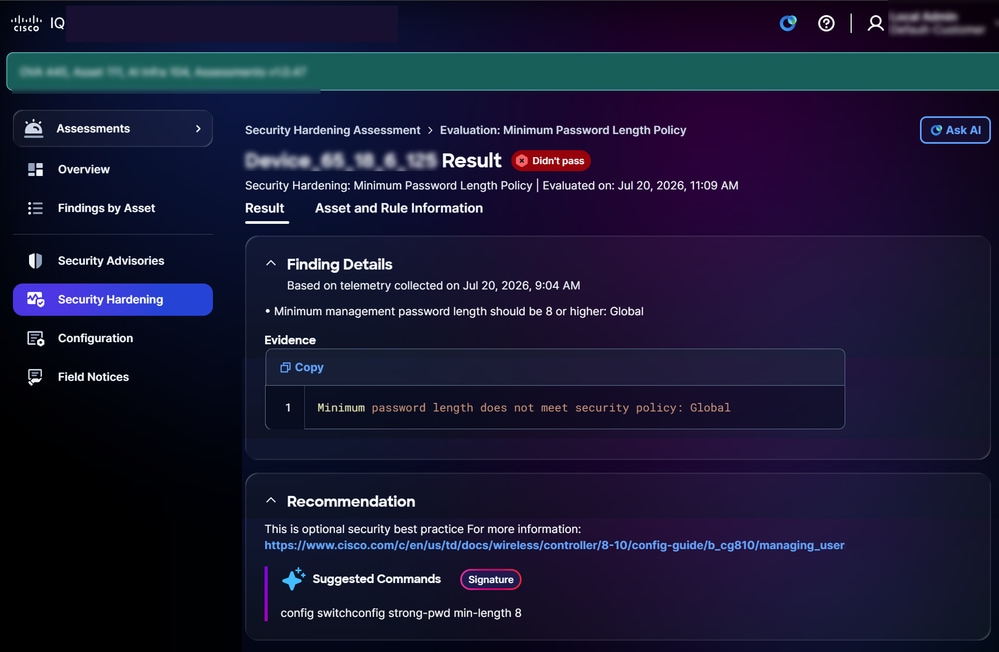Click the 'Evaluated on: Jul 20, 2026' text
Viewport: 999px width, 652px height.
640,185
